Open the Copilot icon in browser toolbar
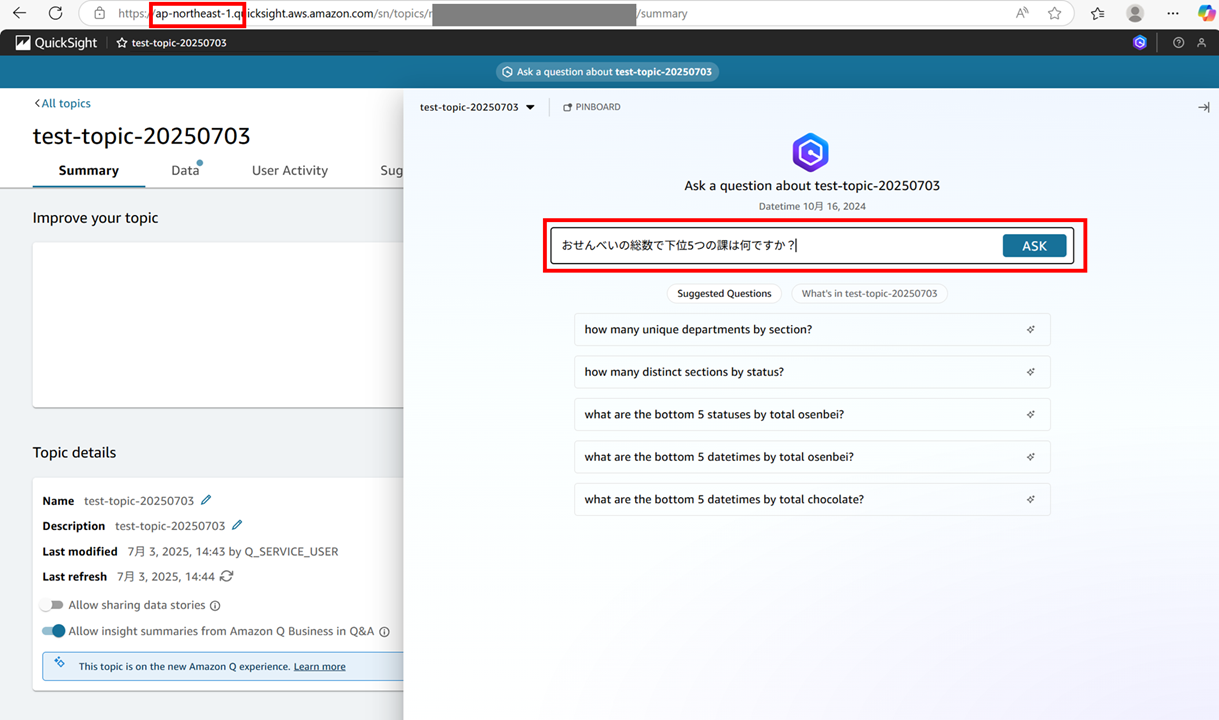The height and width of the screenshot is (720, 1219). [x=1205, y=13]
